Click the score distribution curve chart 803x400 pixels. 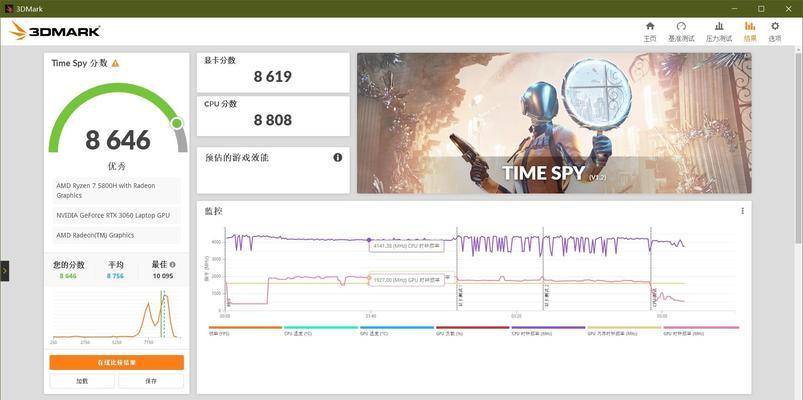click(116, 314)
